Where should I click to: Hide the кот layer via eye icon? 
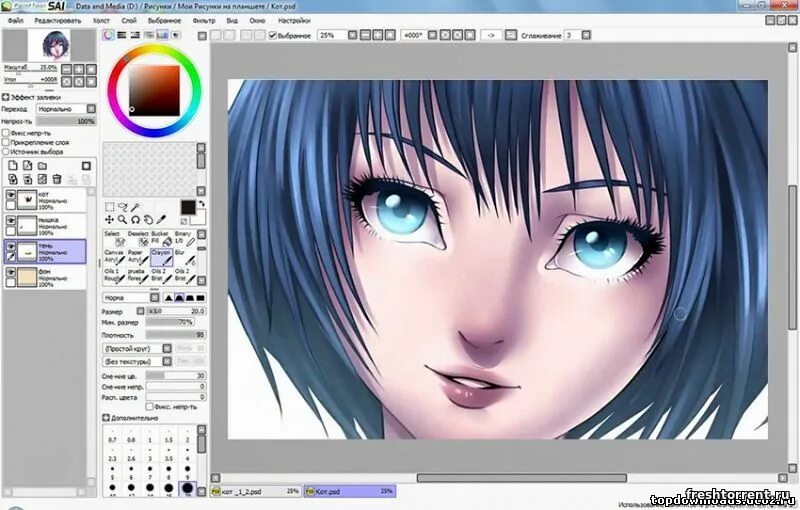pos(10,195)
